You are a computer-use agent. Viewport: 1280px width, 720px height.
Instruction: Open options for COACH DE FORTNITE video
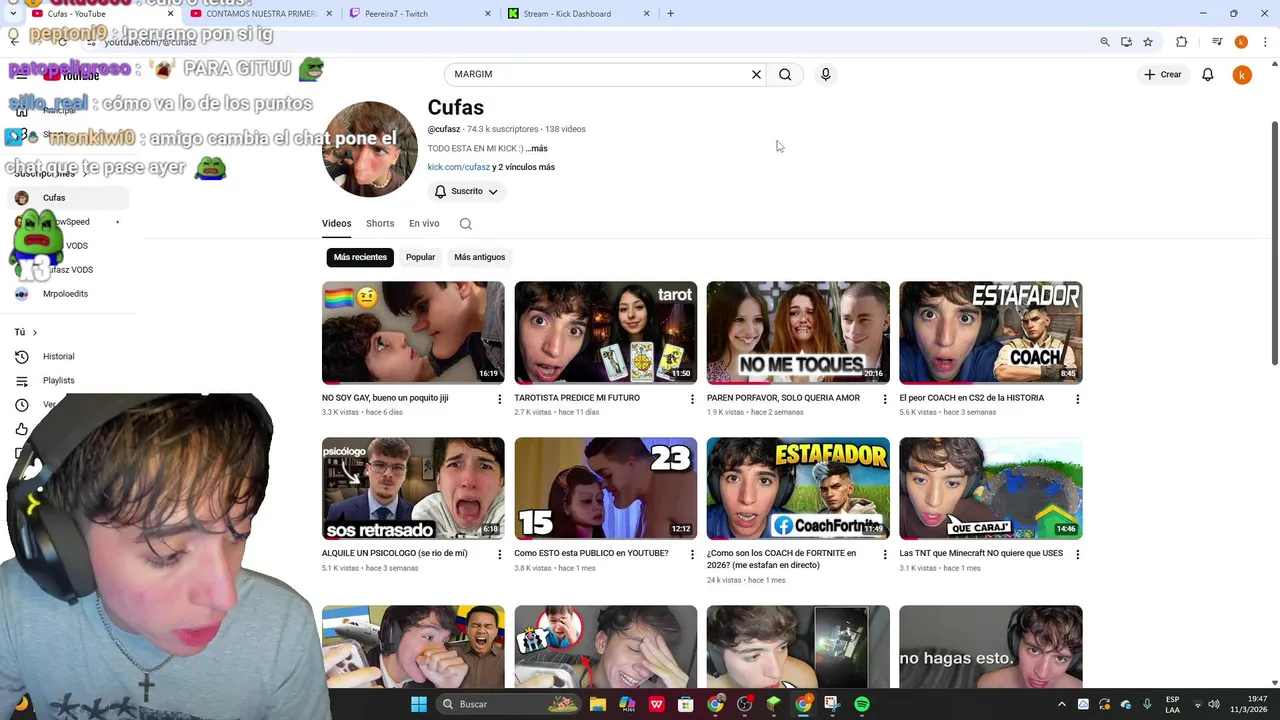click(x=884, y=555)
